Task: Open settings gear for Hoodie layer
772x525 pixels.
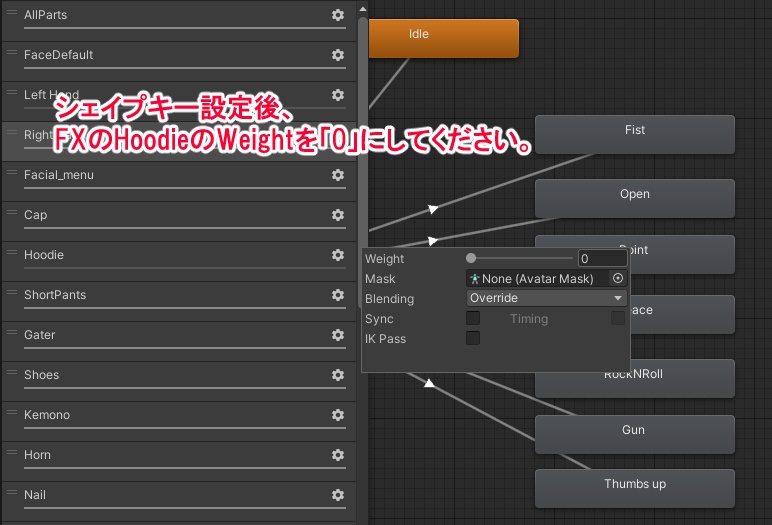Action: (x=338, y=255)
